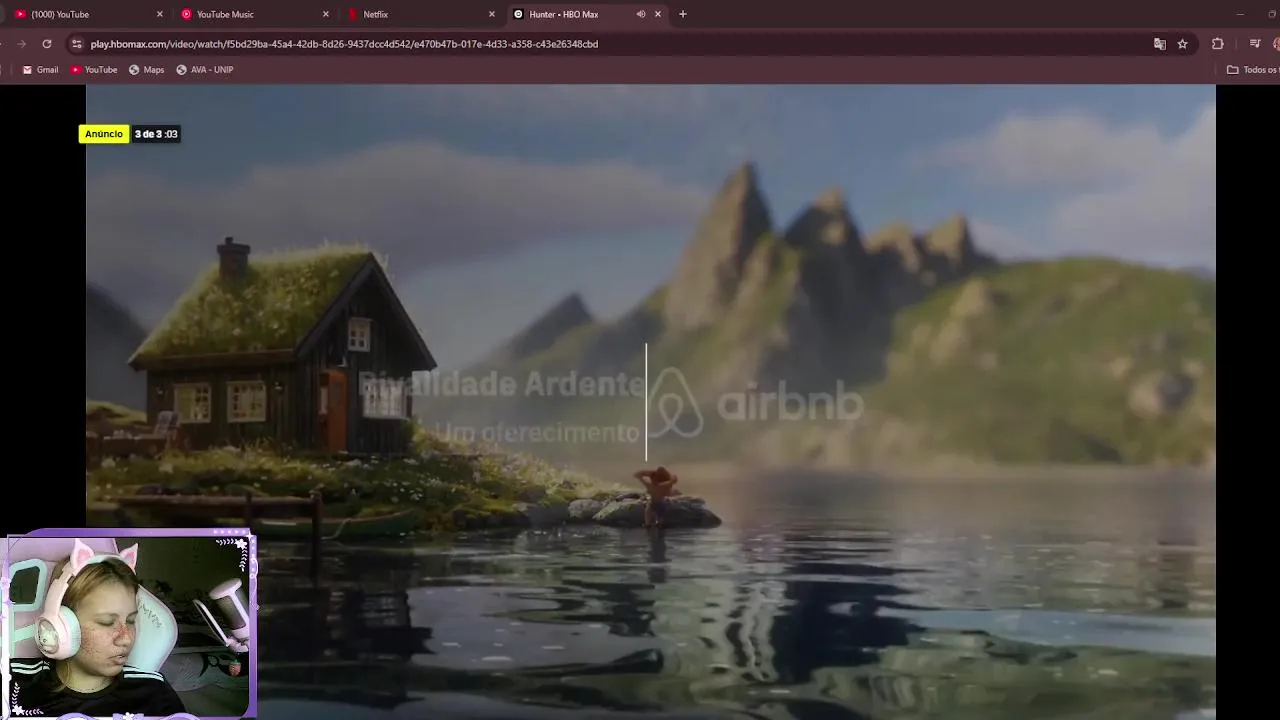Reload the current page
The width and height of the screenshot is (1280, 720).
coord(47,44)
